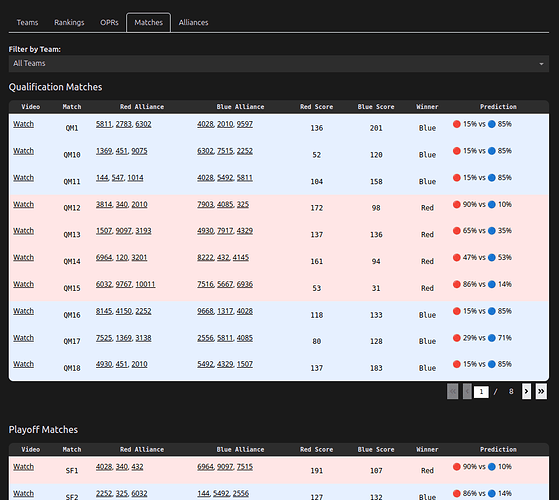Sort by Prediction column in qualification table
This screenshot has width=559, height=500.
[x=498, y=107]
